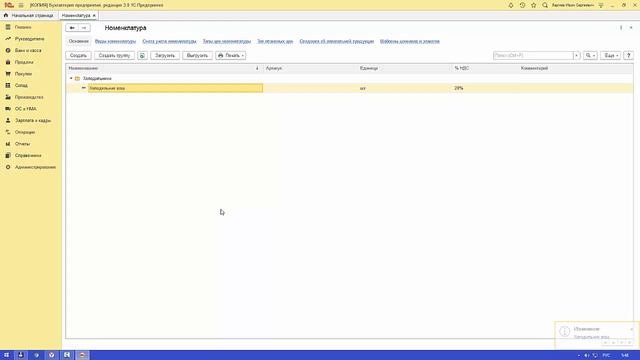Switch input language via РУС indicator
This screenshot has width=640, height=360.
[606, 356]
